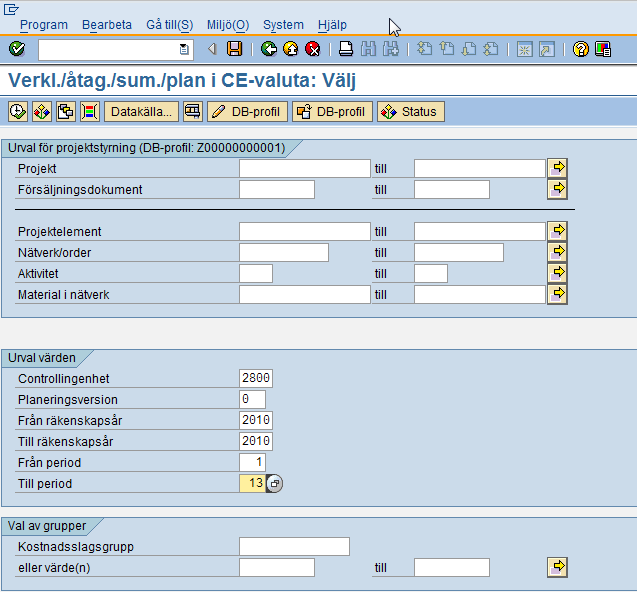Open the Gå till(S) menu
637x592 pixels.
[x=169, y=25]
